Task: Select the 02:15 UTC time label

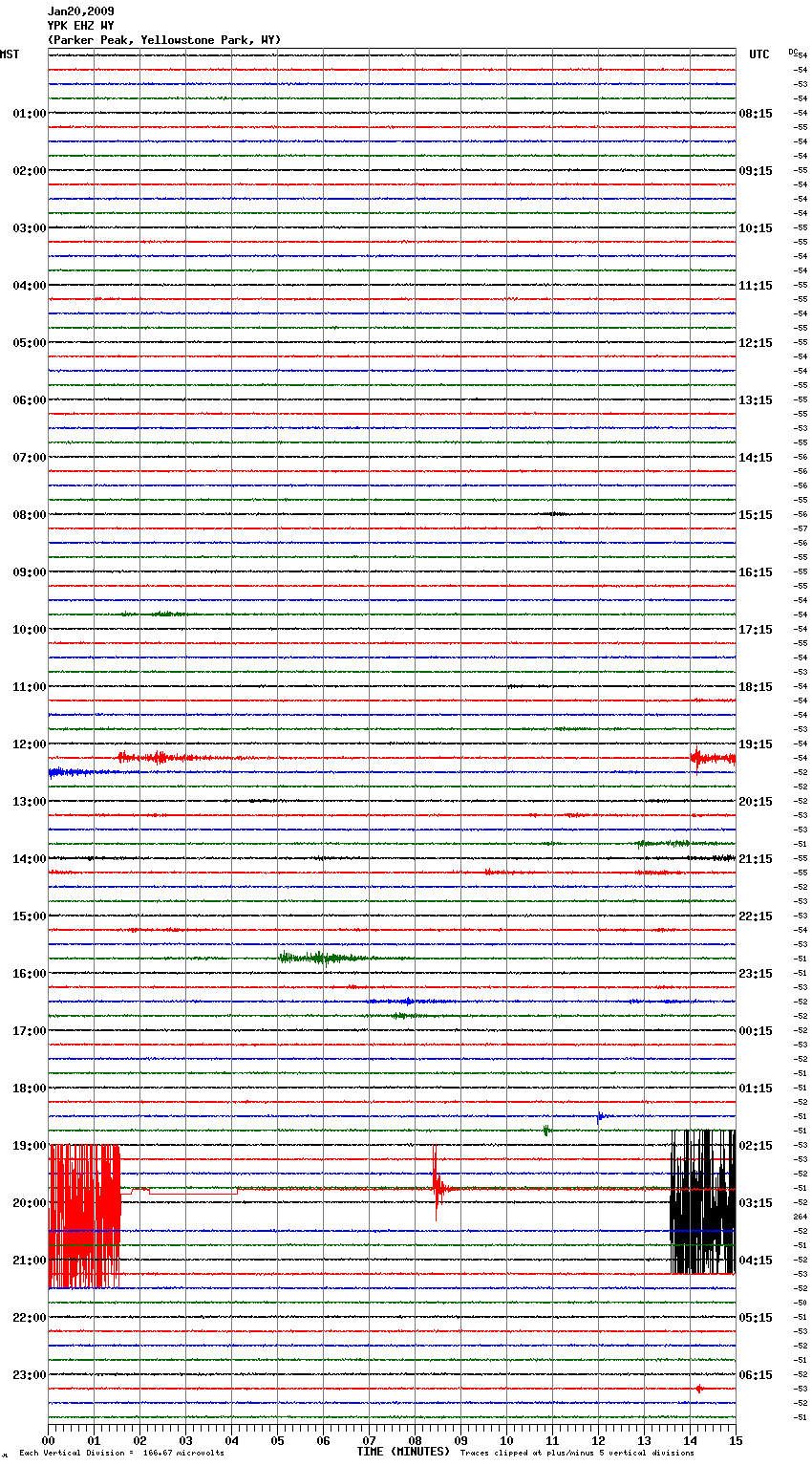Action: pyautogui.click(x=756, y=1146)
